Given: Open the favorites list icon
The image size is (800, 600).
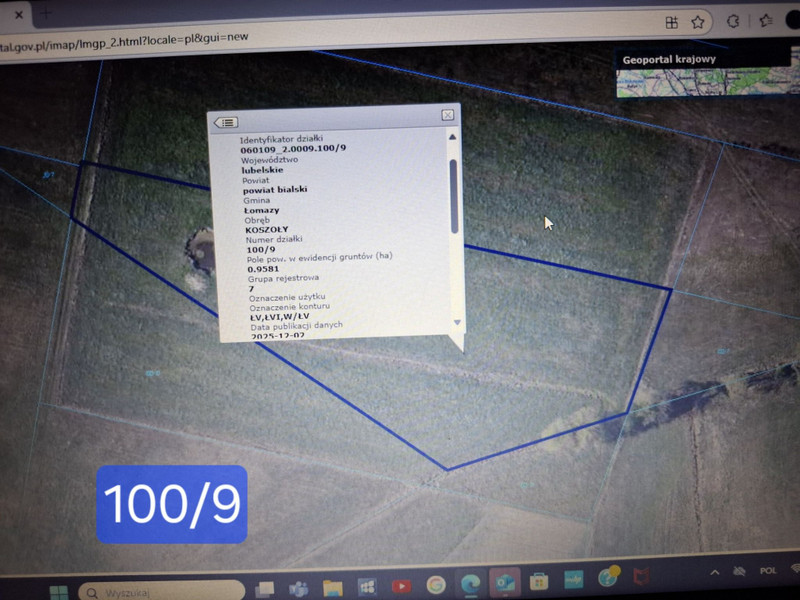Looking at the screenshot, I should click(x=766, y=21).
